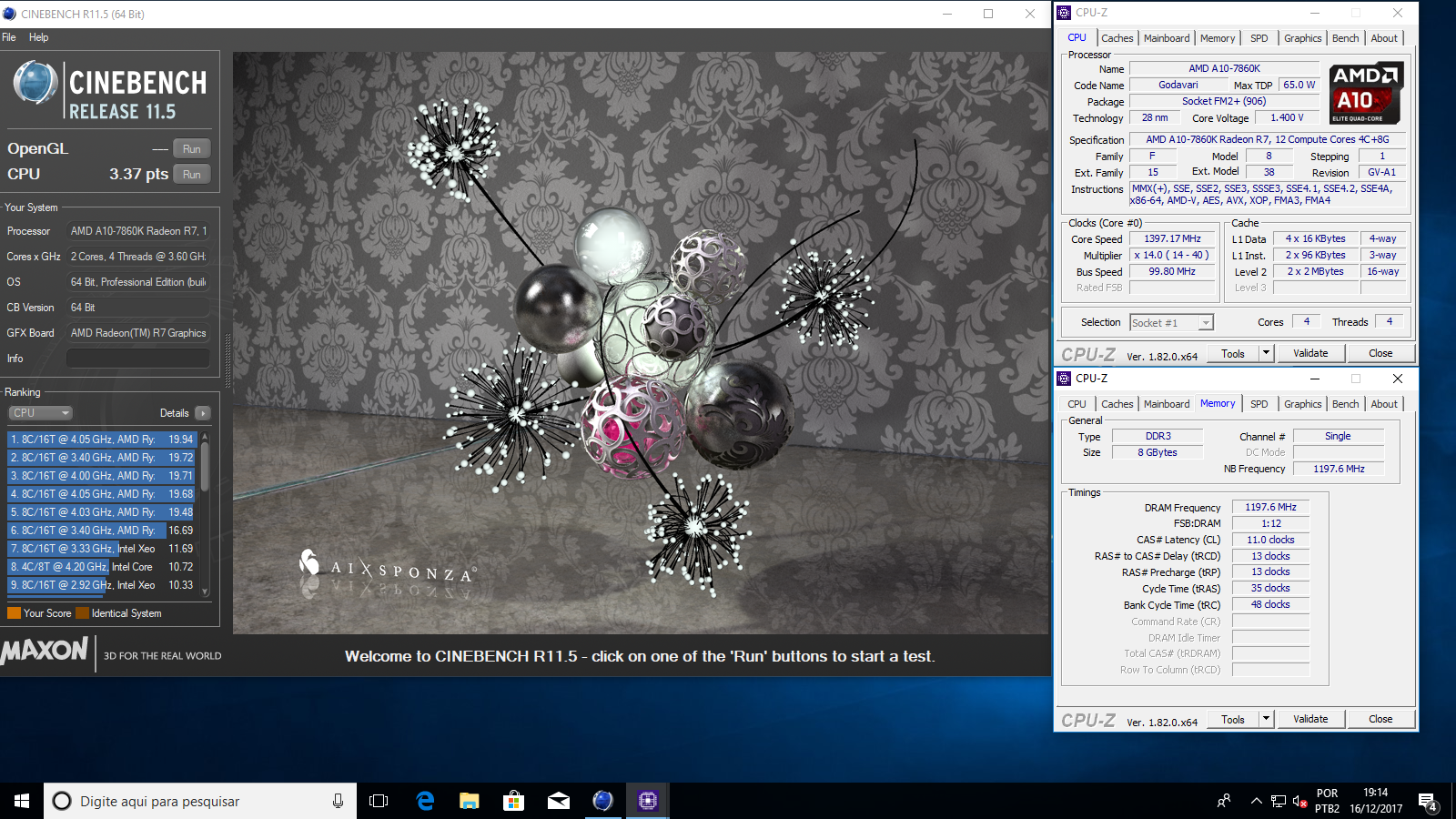Open SPD tab in lower CPU-Z window
Viewport: 1456px width, 819px height.
pyautogui.click(x=1259, y=404)
